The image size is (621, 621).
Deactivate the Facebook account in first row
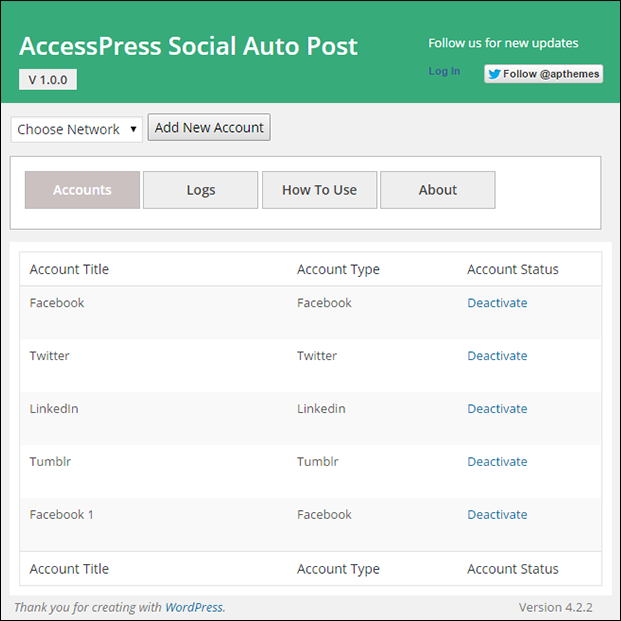497,303
